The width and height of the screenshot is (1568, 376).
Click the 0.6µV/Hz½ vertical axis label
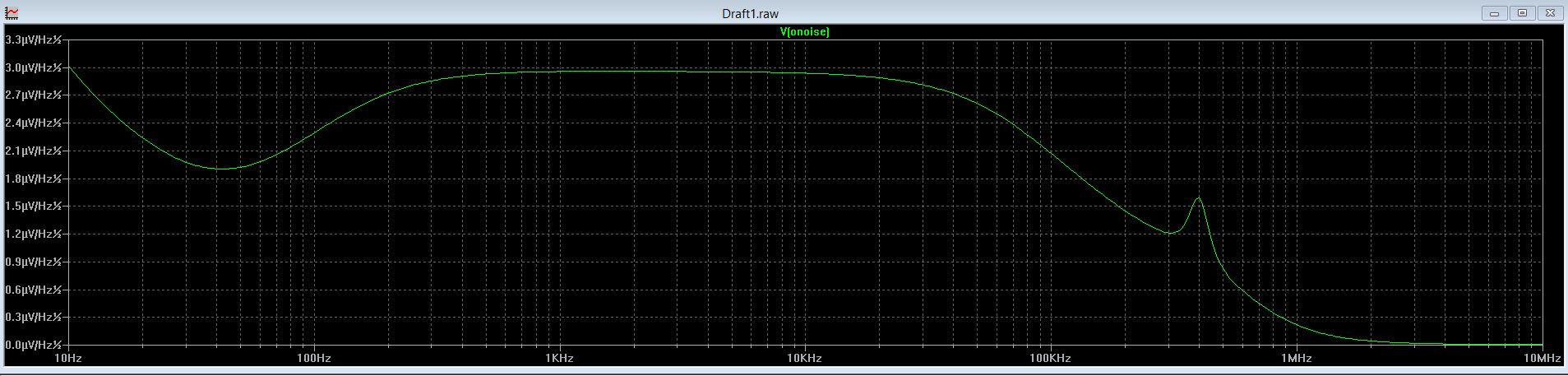pos(34,290)
